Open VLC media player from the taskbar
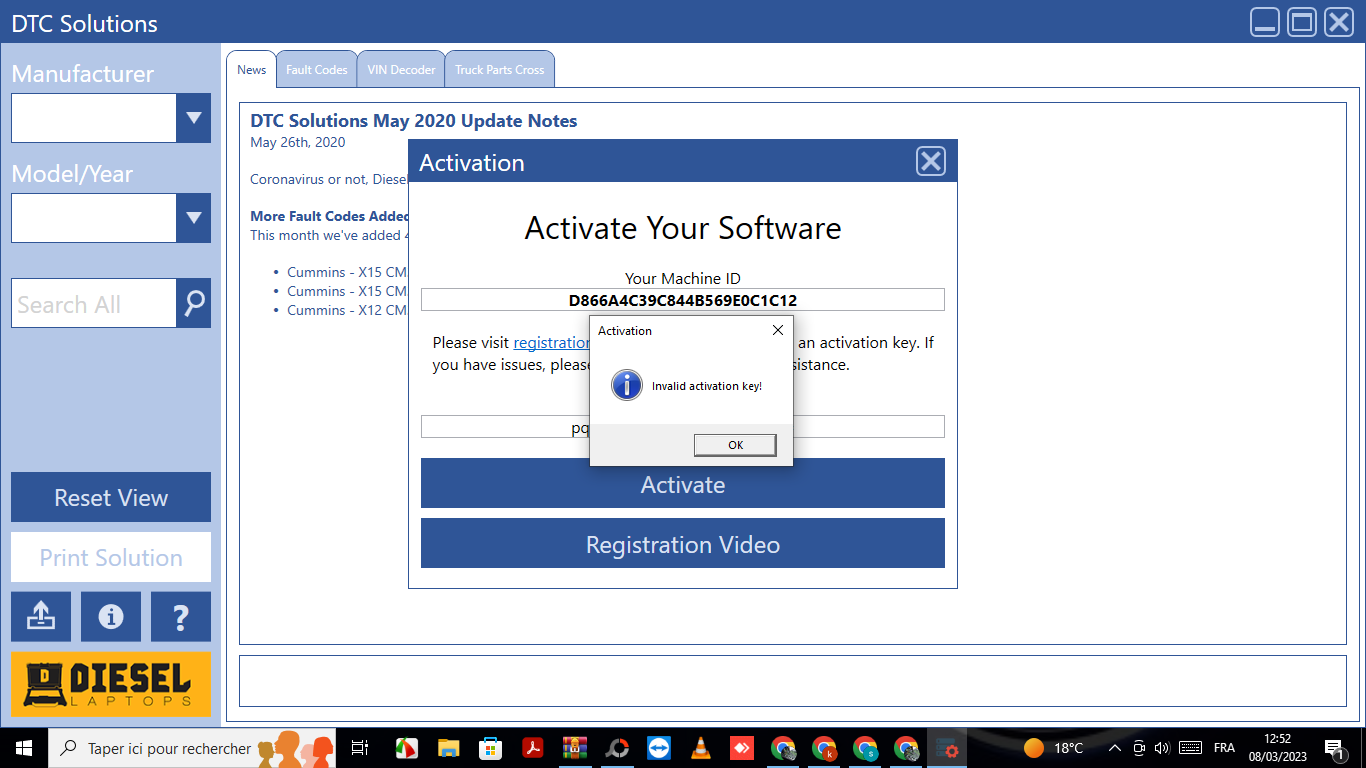Image resolution: width=1366 pixels, height=768 pixels. coord(702,748)
